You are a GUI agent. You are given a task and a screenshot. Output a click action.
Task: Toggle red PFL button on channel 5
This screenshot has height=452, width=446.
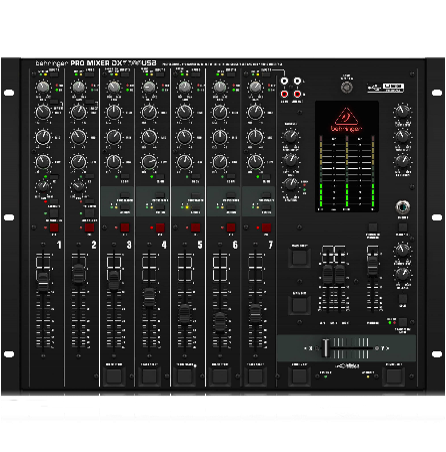[x=195, y=228]
